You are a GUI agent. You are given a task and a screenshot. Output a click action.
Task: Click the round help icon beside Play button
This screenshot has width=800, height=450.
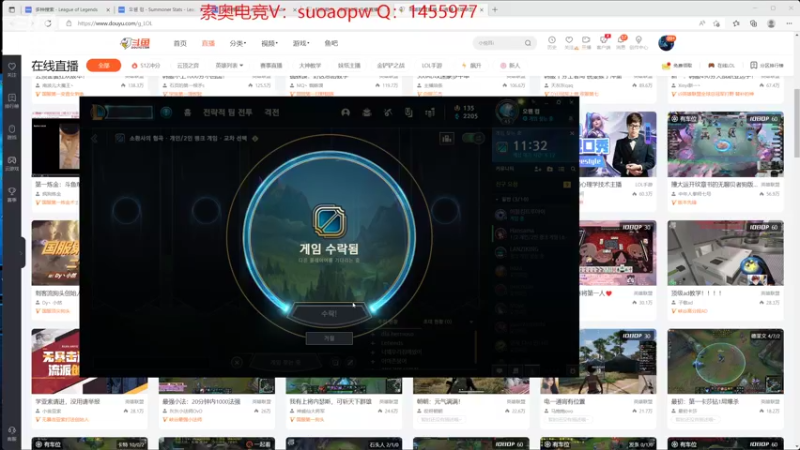[x=166, y=112]
